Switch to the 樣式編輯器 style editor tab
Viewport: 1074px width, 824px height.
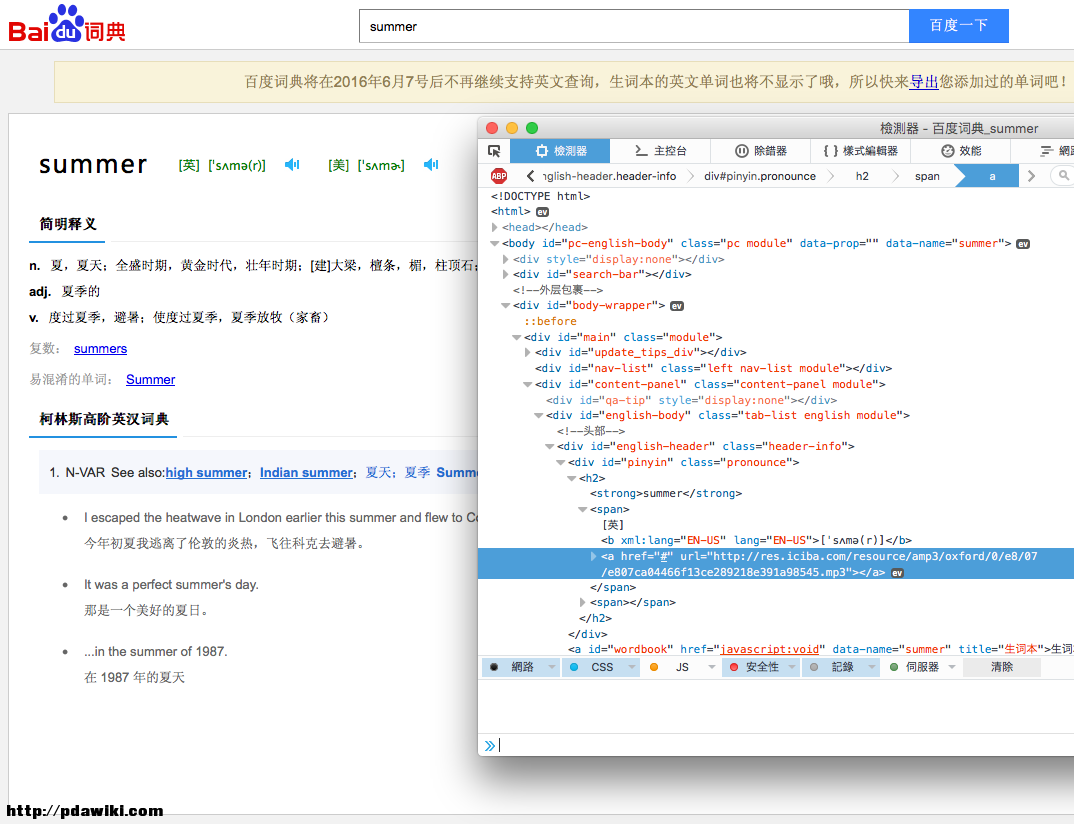[x=860, y=151]
